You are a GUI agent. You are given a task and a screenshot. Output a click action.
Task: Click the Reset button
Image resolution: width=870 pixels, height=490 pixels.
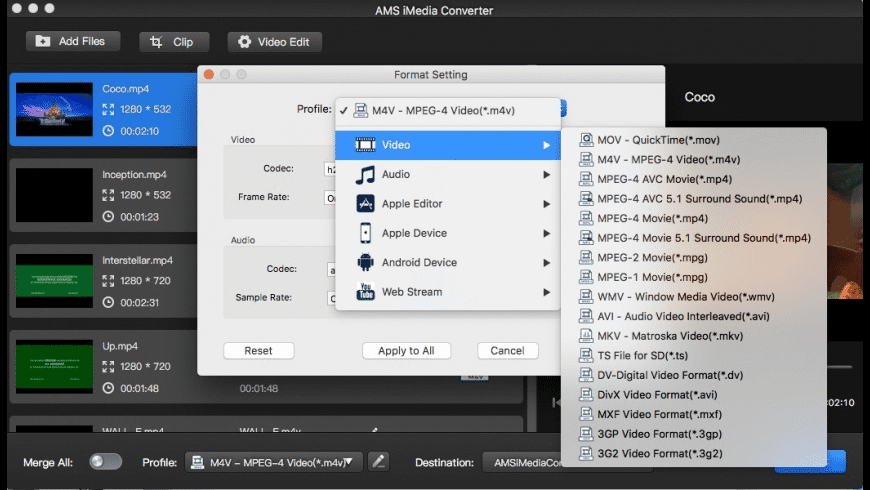click(259, 351)
